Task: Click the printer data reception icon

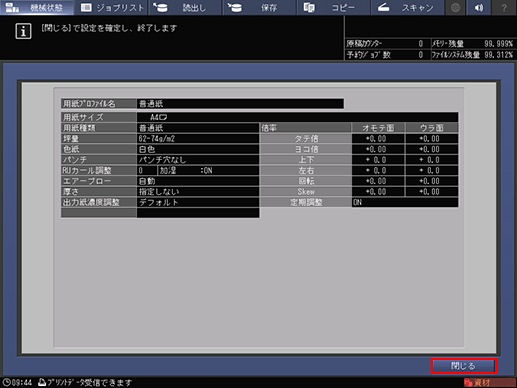Action: pyautogui.click(x=42, y=382)
